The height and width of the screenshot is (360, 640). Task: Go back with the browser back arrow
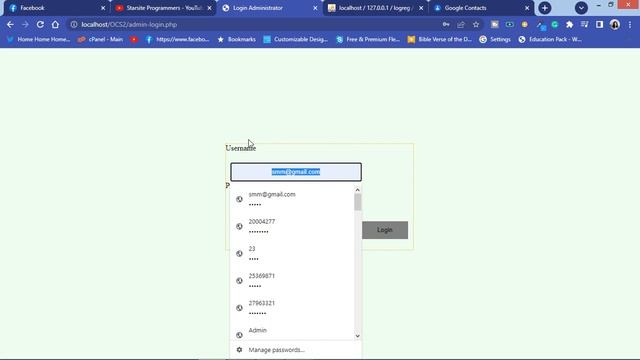(10, 24)
